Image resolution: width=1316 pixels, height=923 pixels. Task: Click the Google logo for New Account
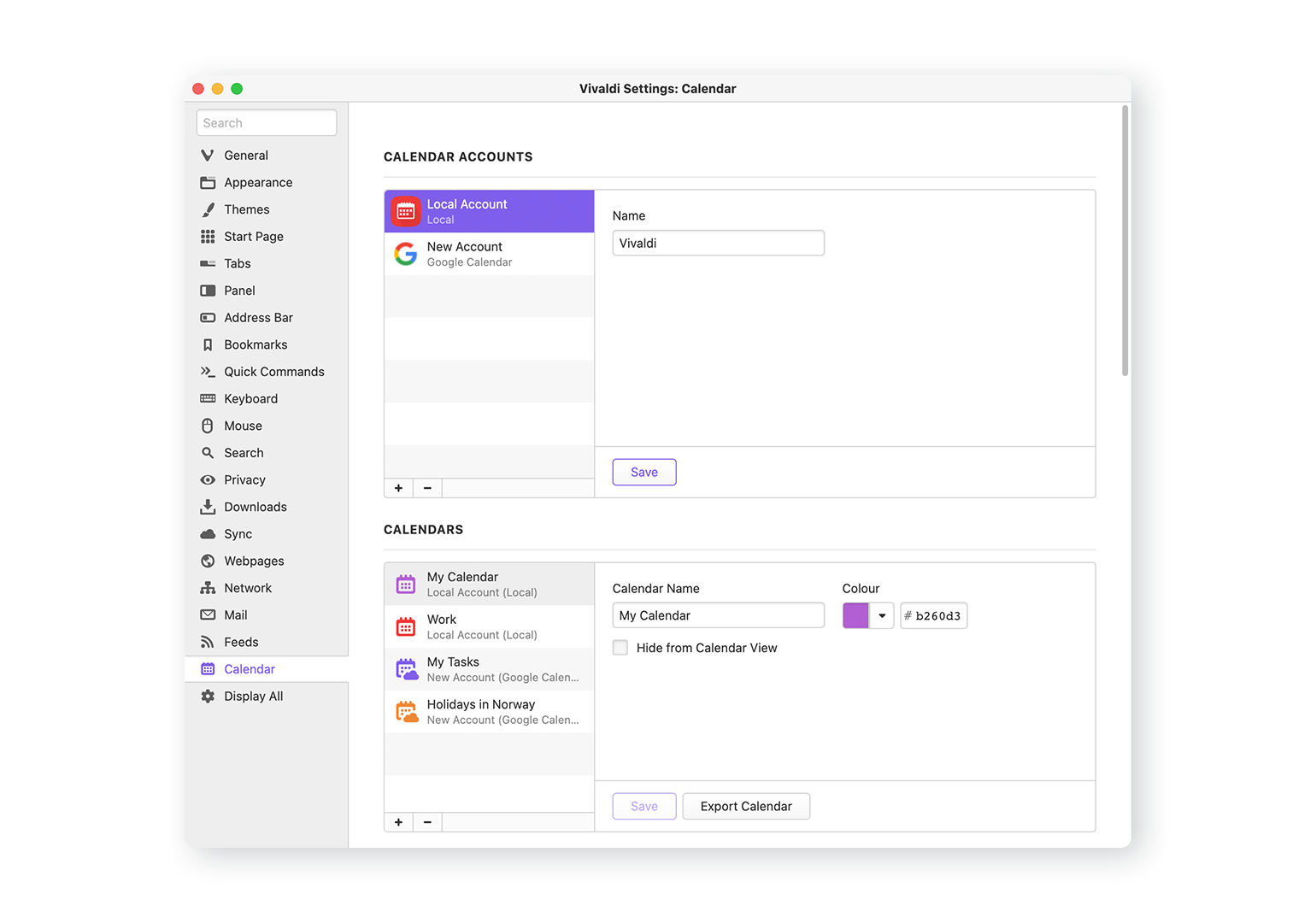pyautogui.click(x=406, y=254)
